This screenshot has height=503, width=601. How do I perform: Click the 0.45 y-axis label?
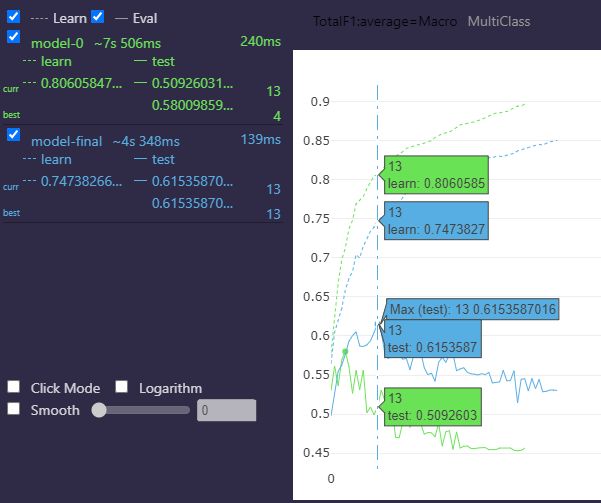(x=316, y=452)
